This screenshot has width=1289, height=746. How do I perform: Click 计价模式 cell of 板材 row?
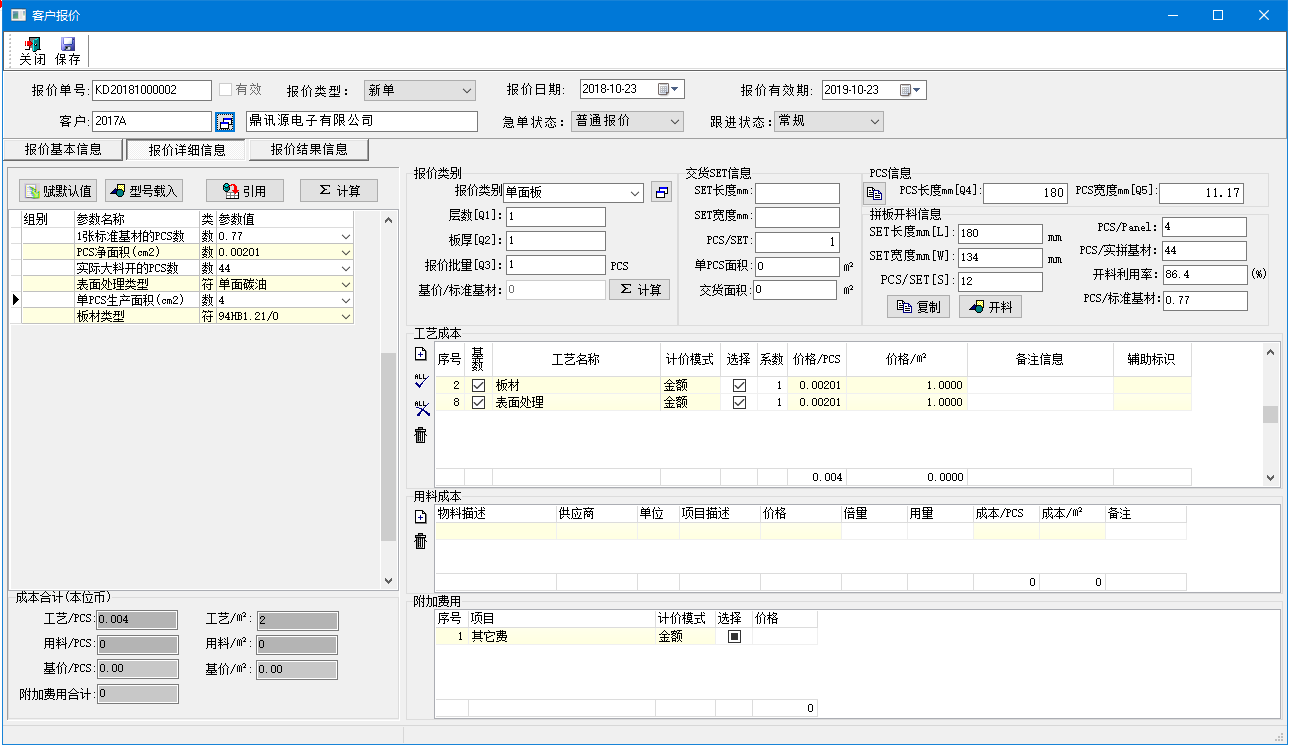pos(690,385)
